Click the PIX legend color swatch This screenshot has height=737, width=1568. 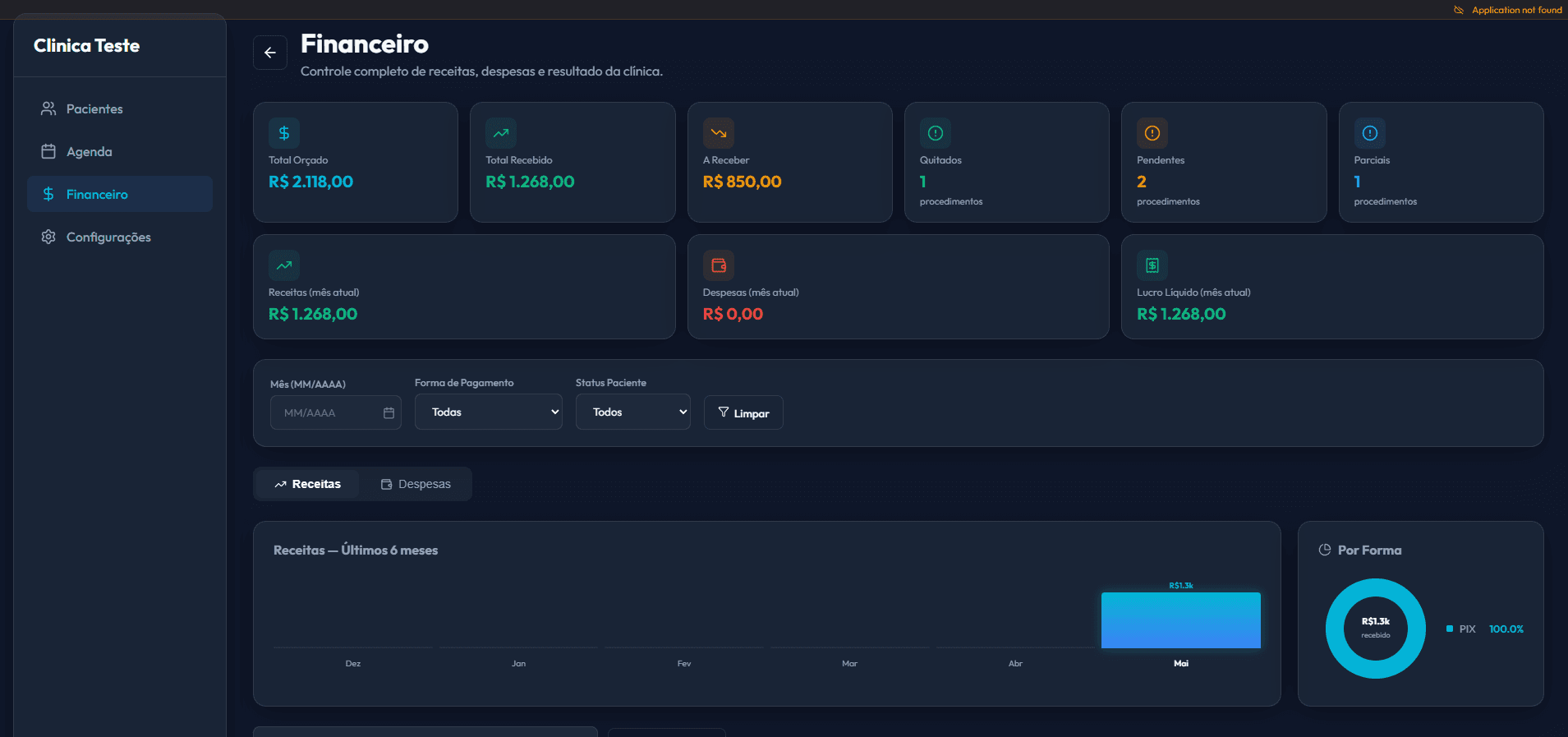[x=1450, y=629]
